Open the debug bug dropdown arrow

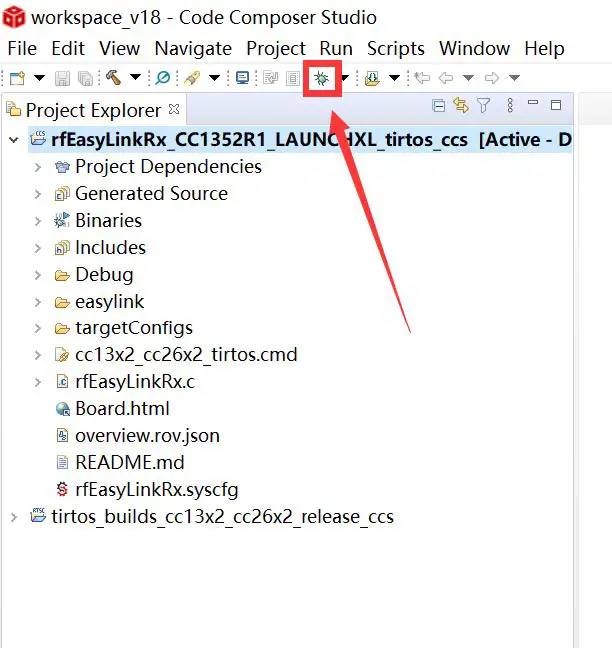pyautogui.click(x=345, y=77)
